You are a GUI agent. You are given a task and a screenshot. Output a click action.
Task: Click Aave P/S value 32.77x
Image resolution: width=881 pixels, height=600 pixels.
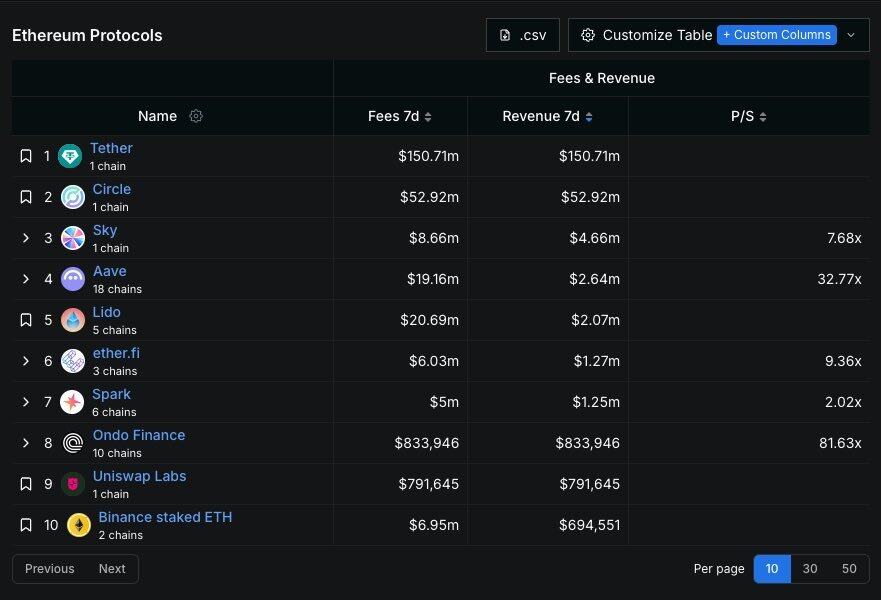tap(839, 279)
